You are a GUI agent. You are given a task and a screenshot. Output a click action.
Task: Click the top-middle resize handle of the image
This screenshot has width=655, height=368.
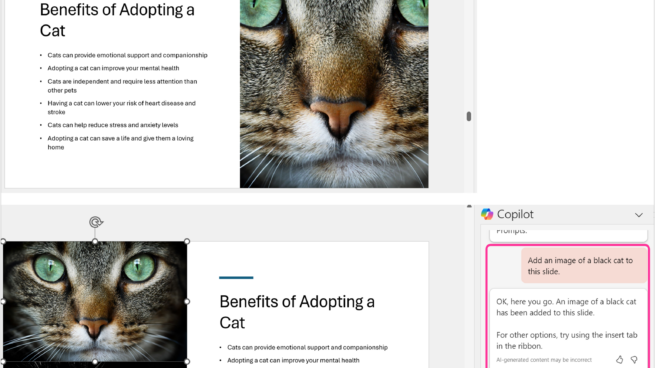click(95, 241)
